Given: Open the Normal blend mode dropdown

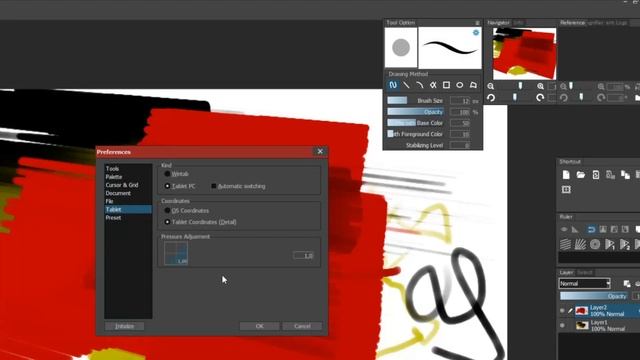Looking at the screenshot, I should 584,283.
